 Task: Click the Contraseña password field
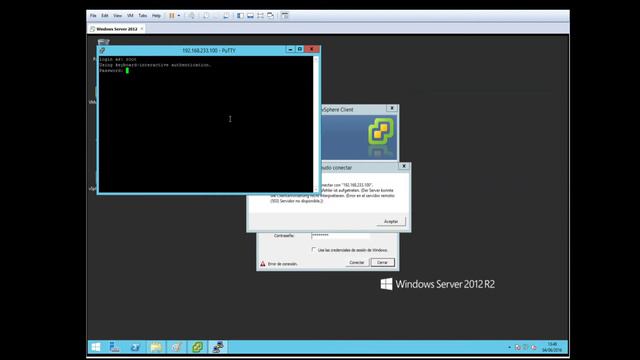[340, 236]
